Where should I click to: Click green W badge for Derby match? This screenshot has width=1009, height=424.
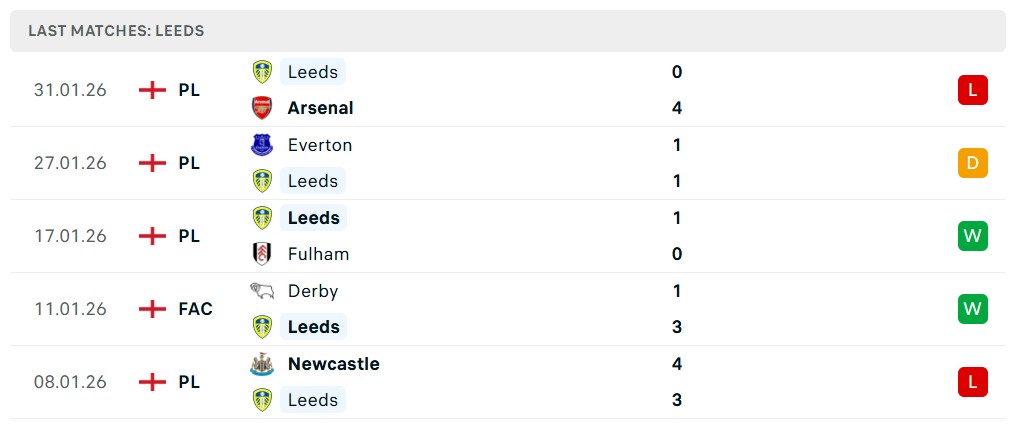tap(972, 309)
